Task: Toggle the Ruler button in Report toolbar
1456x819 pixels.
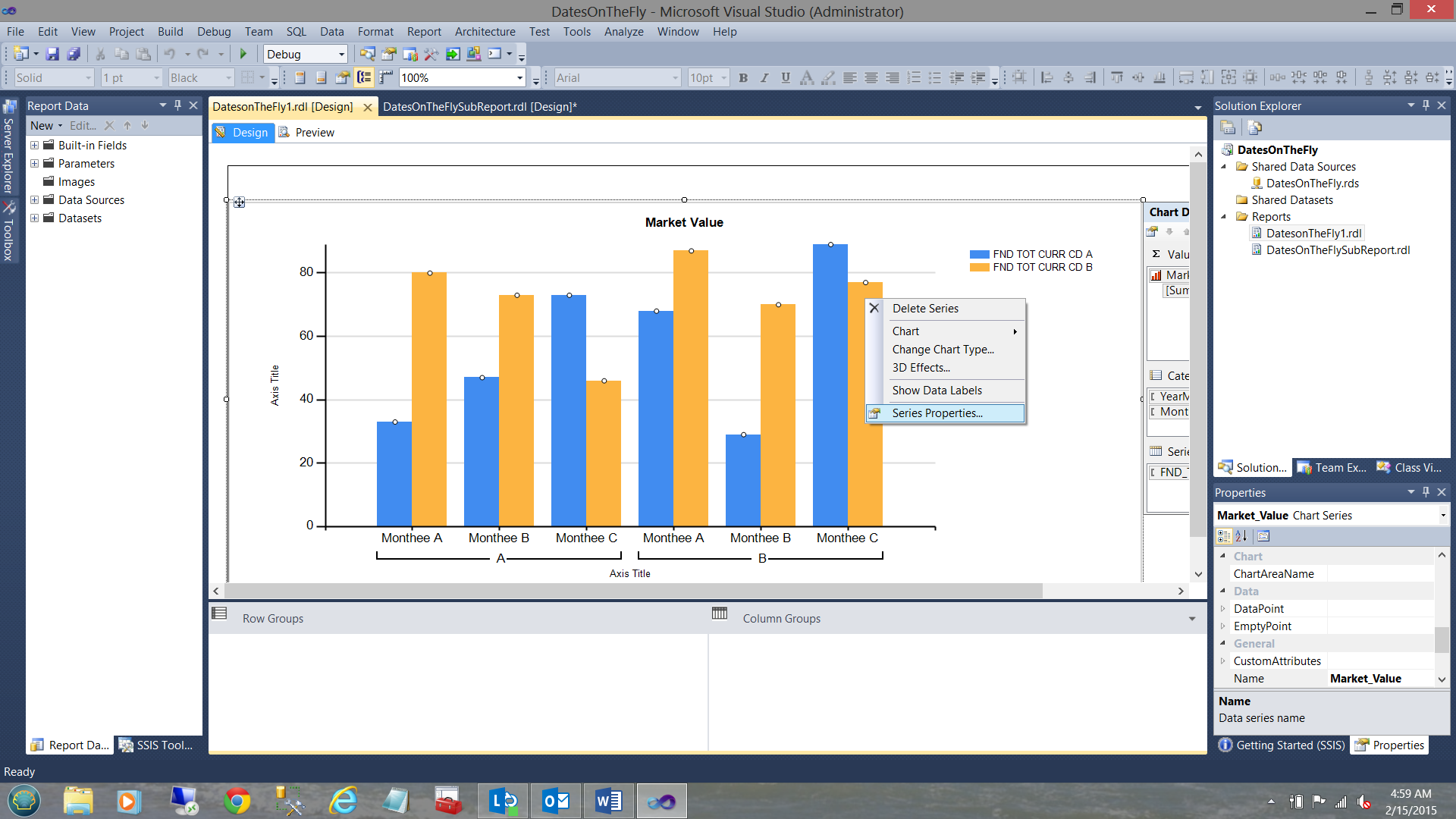Action: tap(386, 77)
